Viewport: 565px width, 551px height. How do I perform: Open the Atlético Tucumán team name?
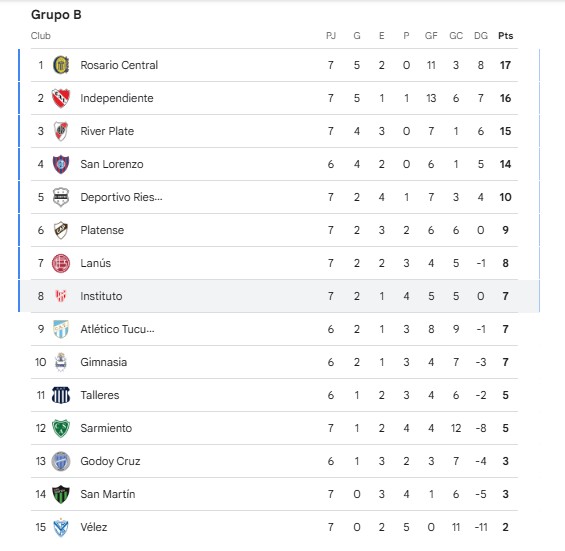click(x=117, y=329)
